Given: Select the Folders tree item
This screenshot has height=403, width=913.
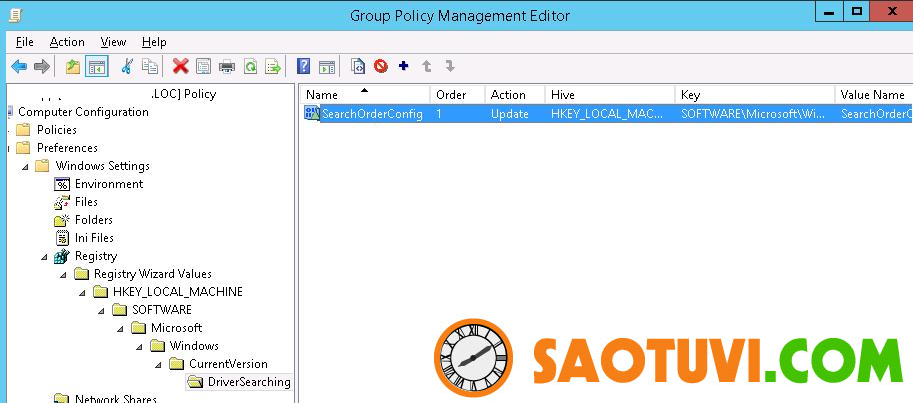Looking at the screenshot, I should click(x=94, y=220).
